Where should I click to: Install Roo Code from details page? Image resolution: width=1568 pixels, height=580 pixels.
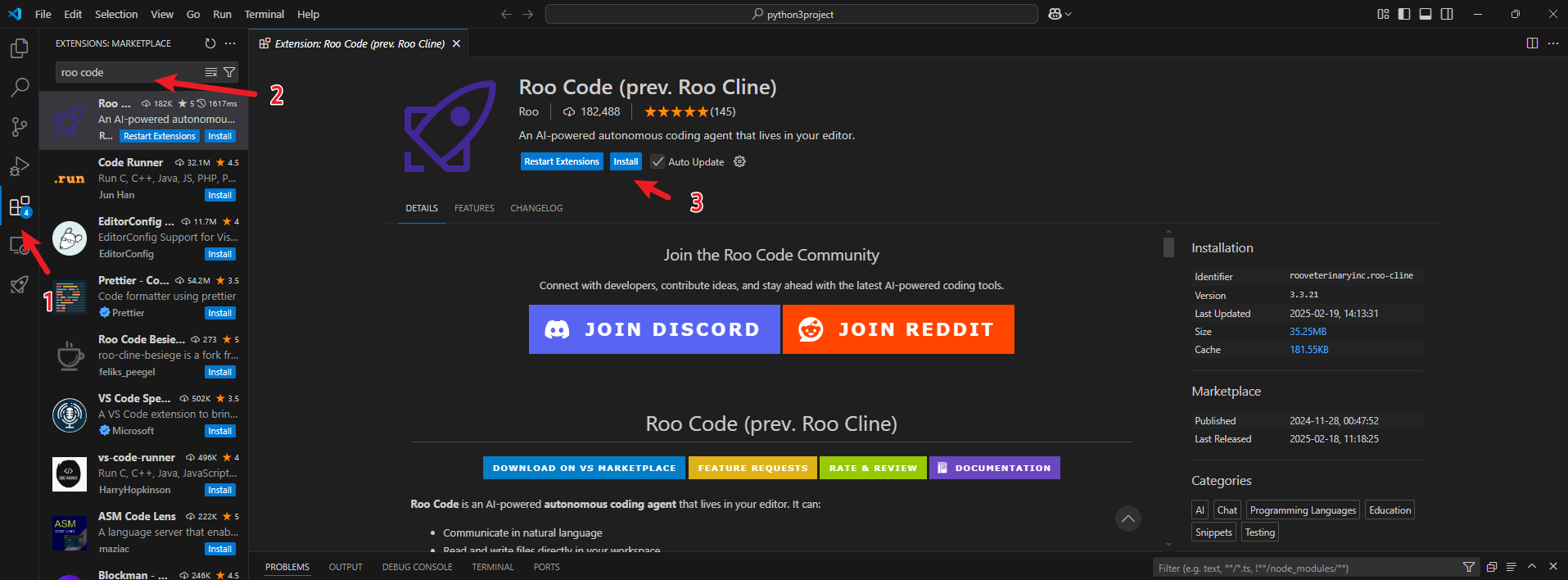[x=626, y=161]
